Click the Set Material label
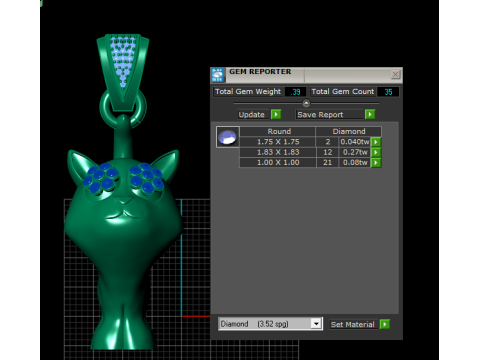480x360 pixels. click(352, 324)
